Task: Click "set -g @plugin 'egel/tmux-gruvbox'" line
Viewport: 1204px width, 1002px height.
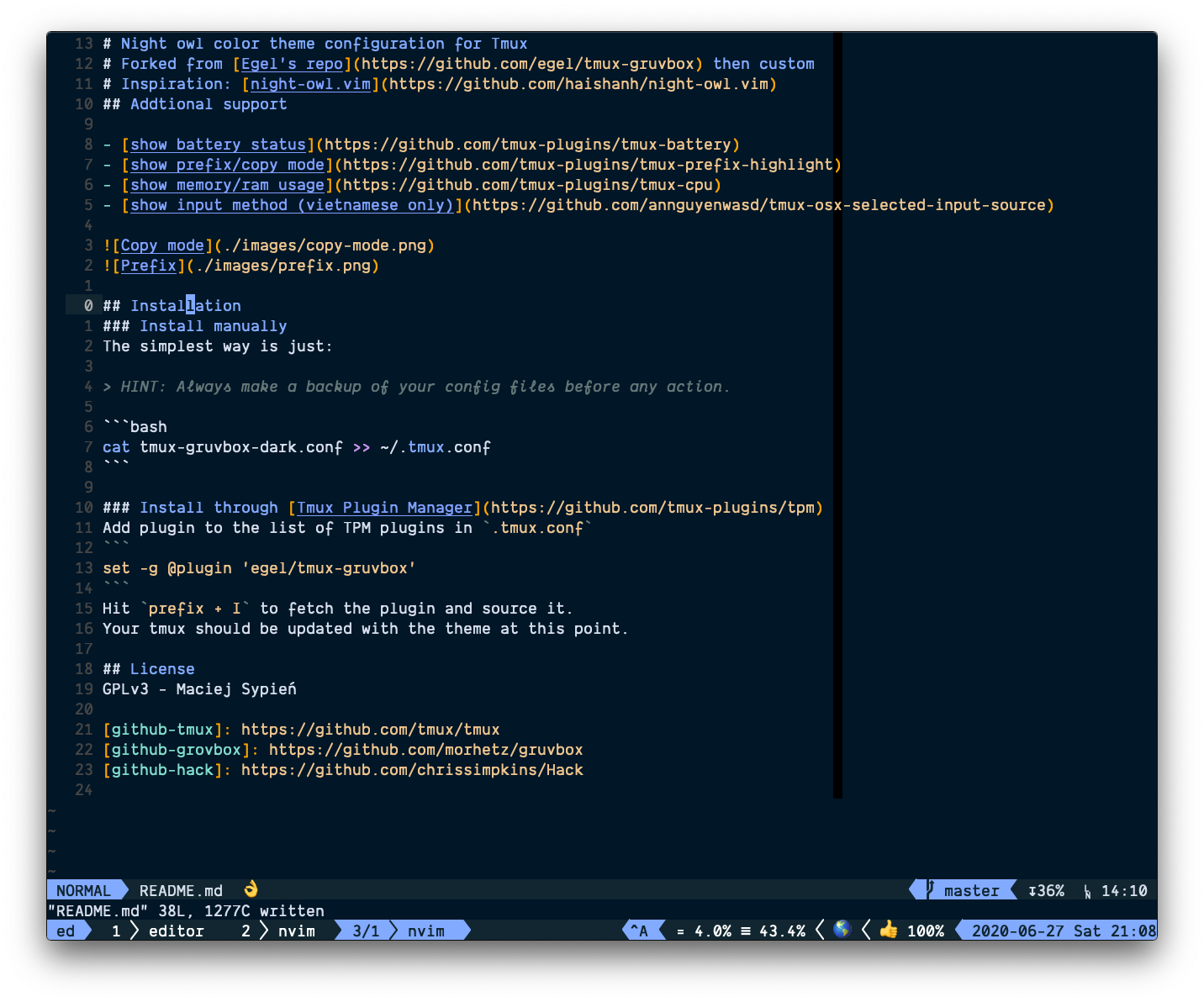Action: [x=259, y=568]
